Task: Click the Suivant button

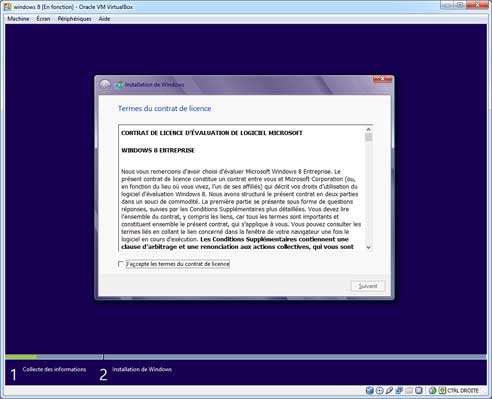Action: pos(368,286)
